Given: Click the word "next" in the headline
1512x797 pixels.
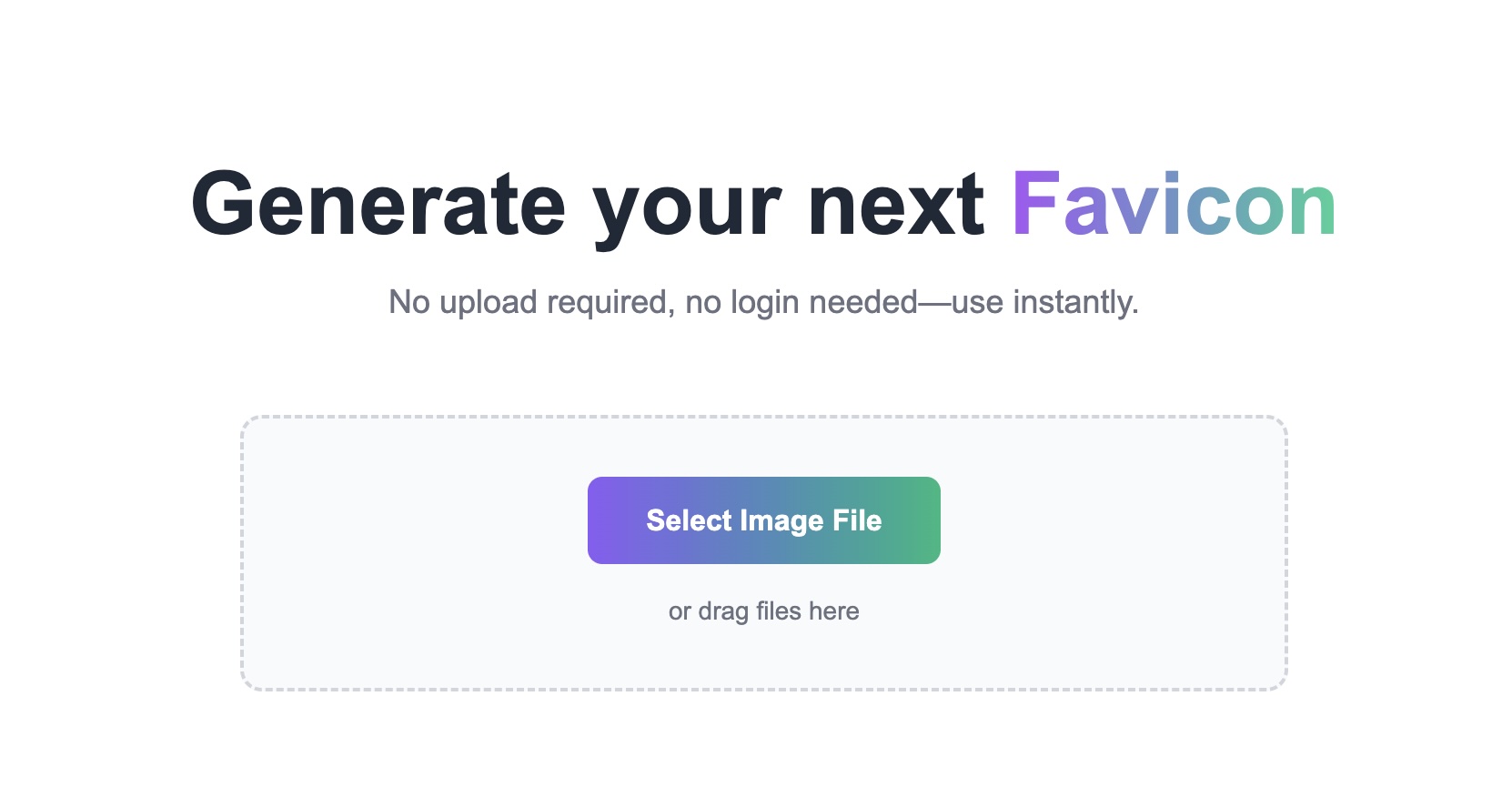Looking at the screenshot, I should click(x=896, y=207).
